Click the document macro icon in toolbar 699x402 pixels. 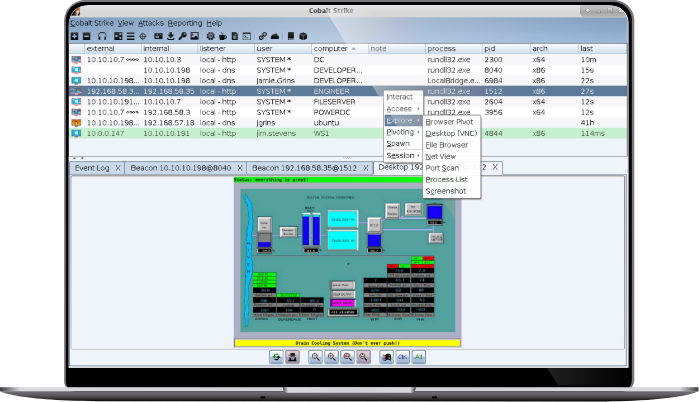click(234, 36)
